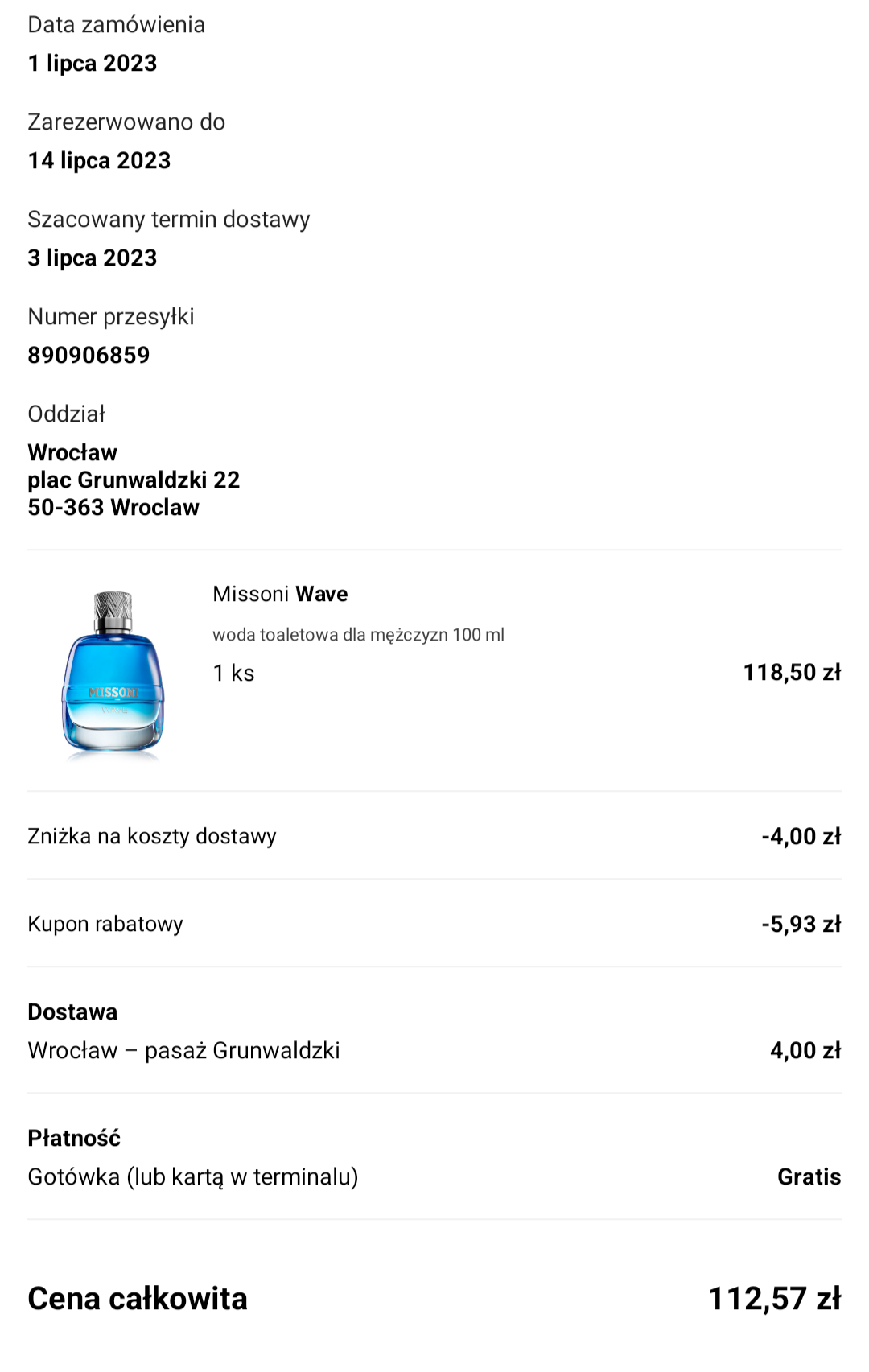
Task: Click the total price 112,57 zł
Action: pyautogui.click(x=774, y=1298)
